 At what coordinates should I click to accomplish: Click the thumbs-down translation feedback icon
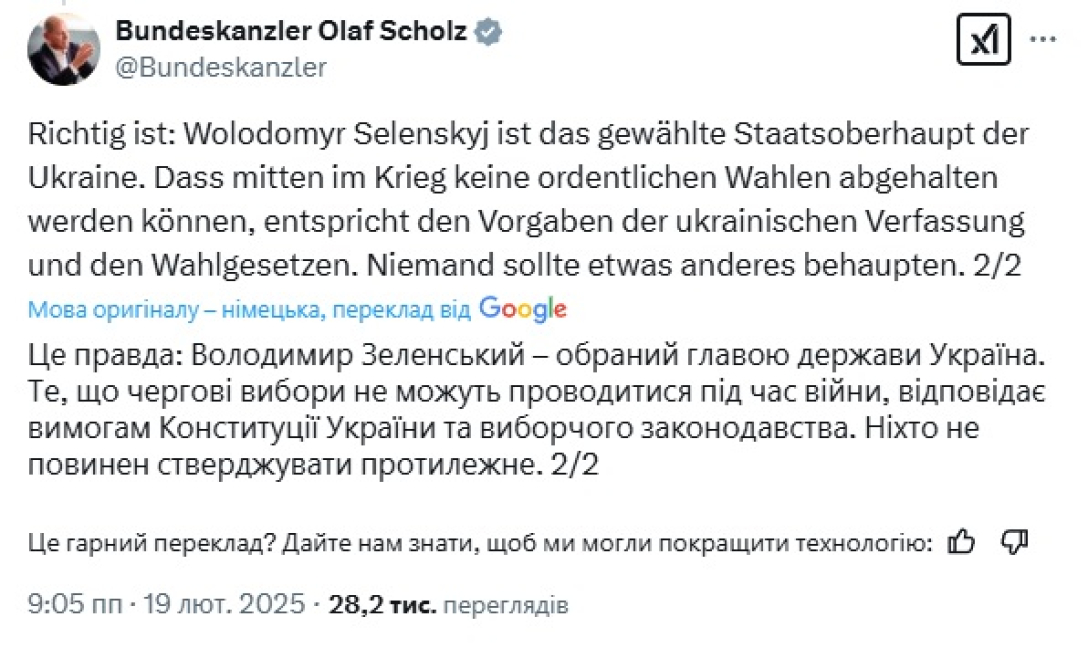click(1014, 542)
